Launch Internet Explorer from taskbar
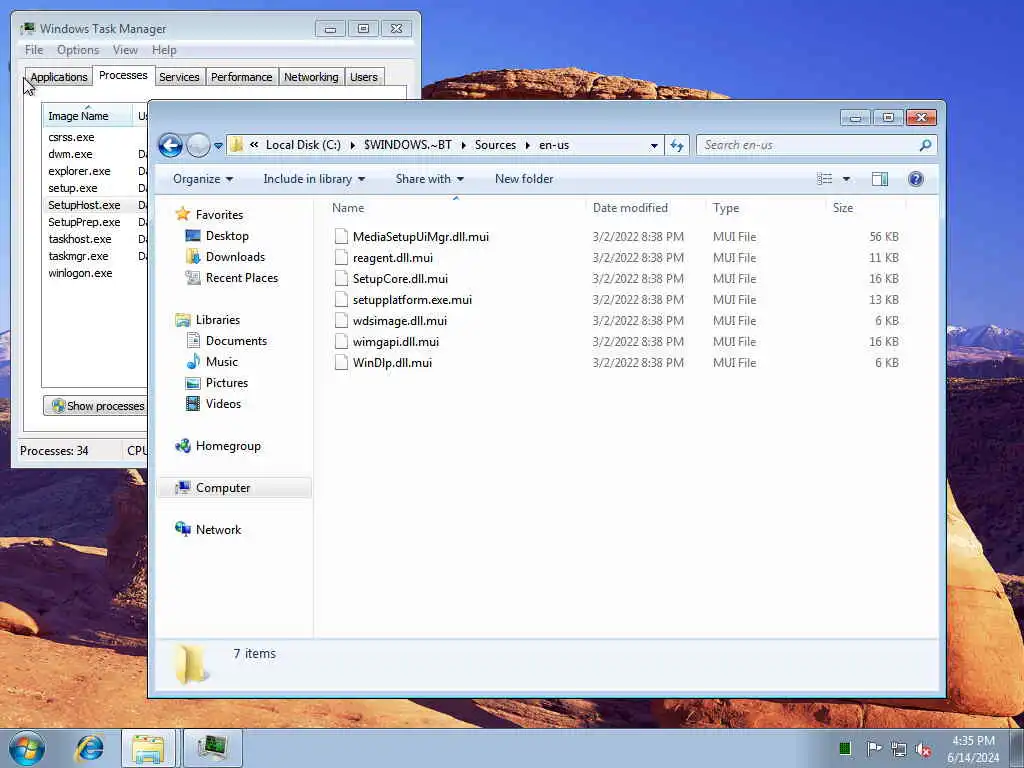The width and height of the screenshot is (1024, 768). (x=89, y=748)
